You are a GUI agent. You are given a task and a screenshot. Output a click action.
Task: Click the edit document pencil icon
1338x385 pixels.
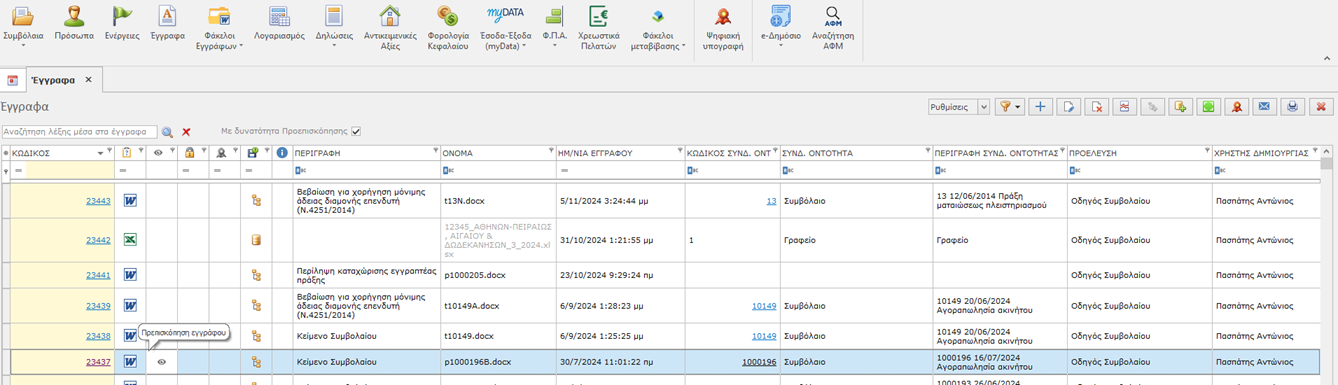click(1069, 106)
